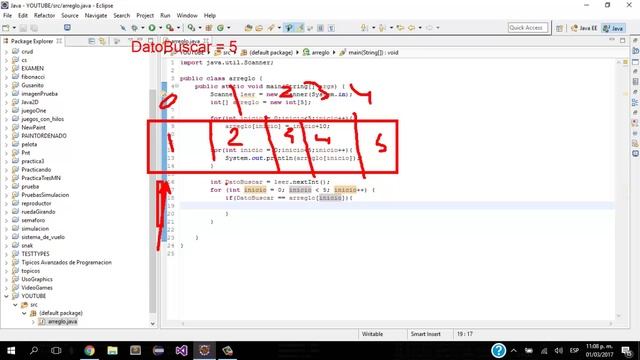Collapse the src folder under YOUTUBE
Image resolution: width=640 pixels, height=360 pixels.
15,305
